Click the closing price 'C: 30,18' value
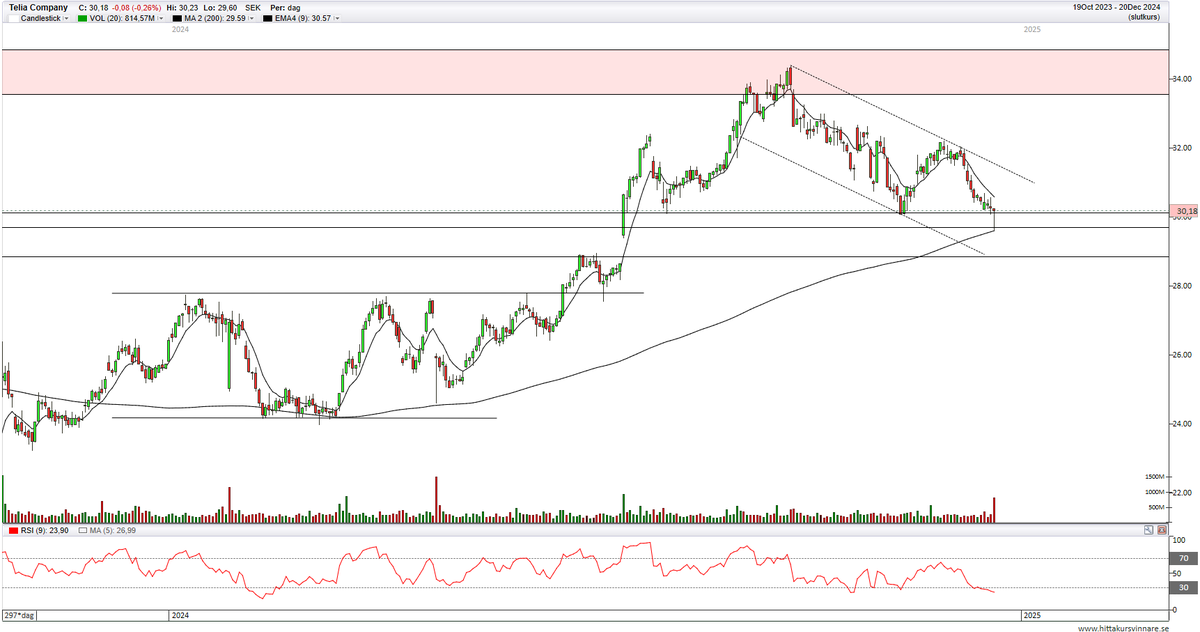Viewport: 1200px width, 632px height. coord(92,8)
